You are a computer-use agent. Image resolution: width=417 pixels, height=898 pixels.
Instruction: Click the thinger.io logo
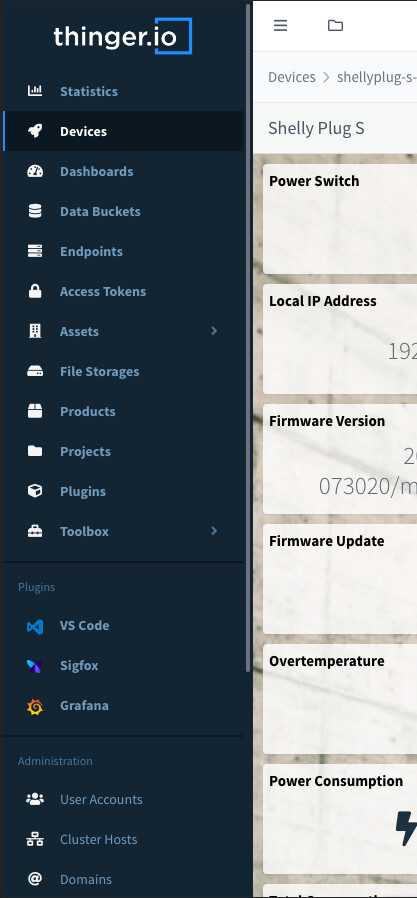coord(123,36)
